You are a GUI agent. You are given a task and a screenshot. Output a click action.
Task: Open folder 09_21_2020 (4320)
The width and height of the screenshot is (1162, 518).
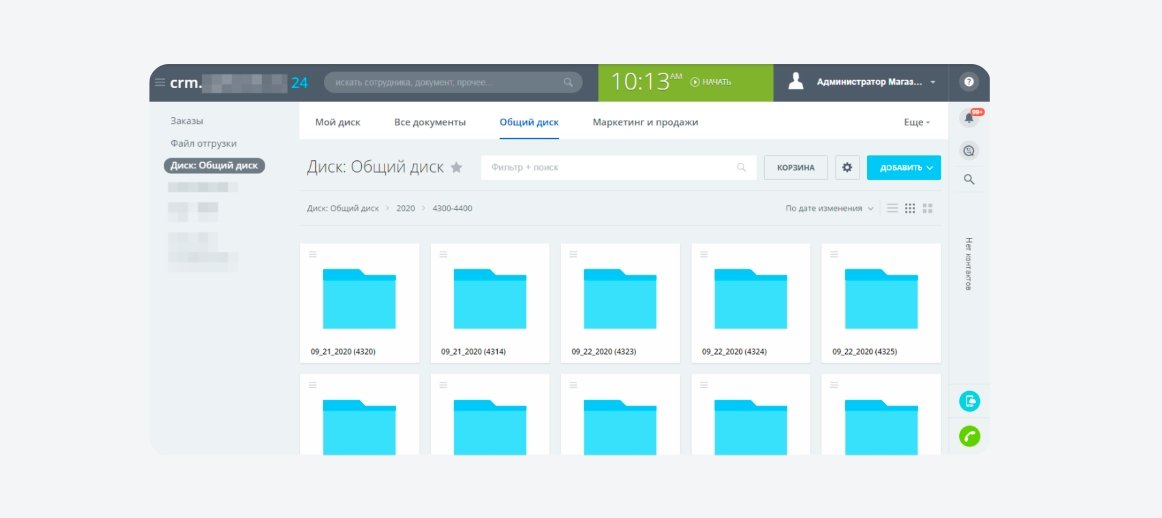tap(359, 299)
